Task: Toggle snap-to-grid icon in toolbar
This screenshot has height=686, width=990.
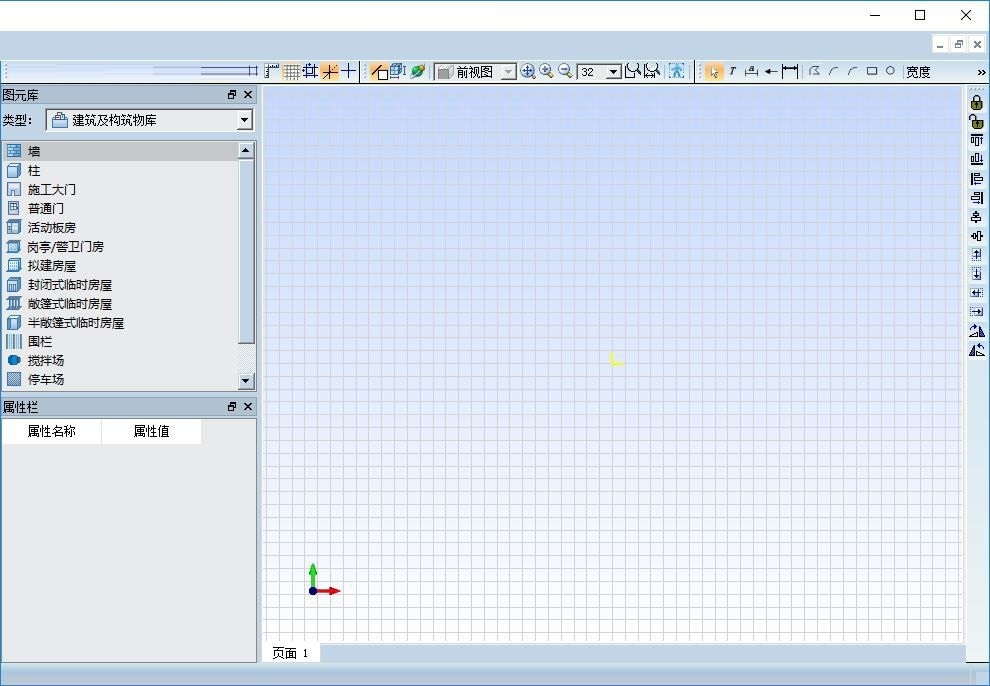Action: click(310, 71)
